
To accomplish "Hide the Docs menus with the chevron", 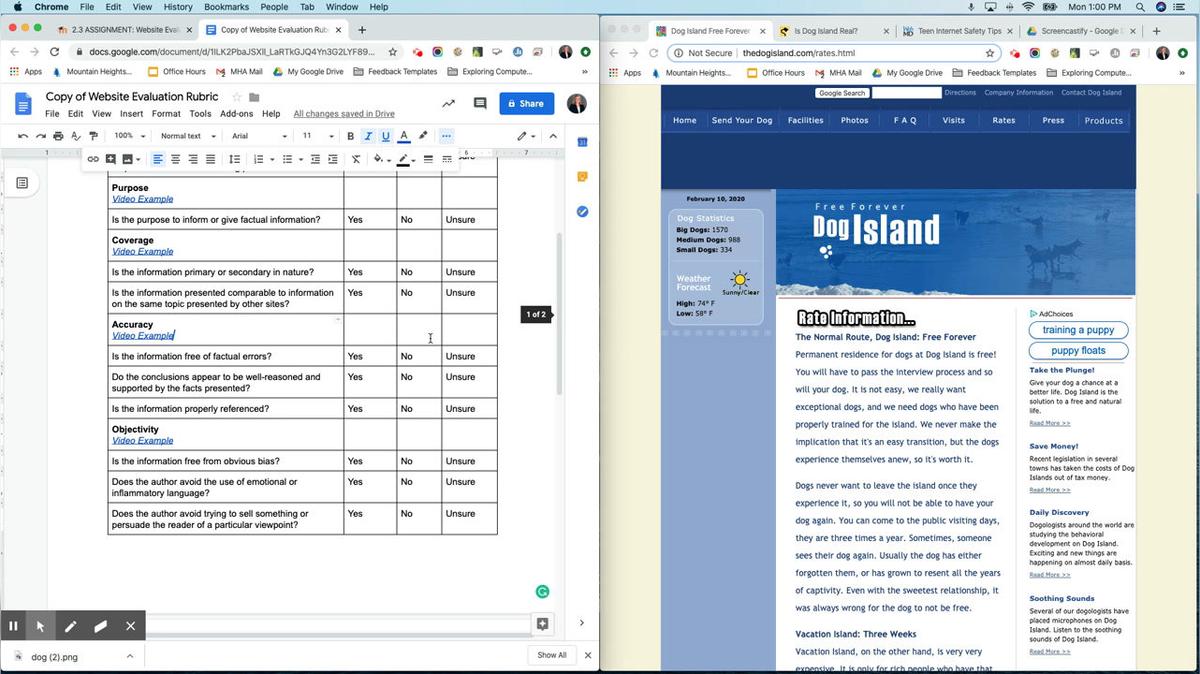I will pos(555,136).
